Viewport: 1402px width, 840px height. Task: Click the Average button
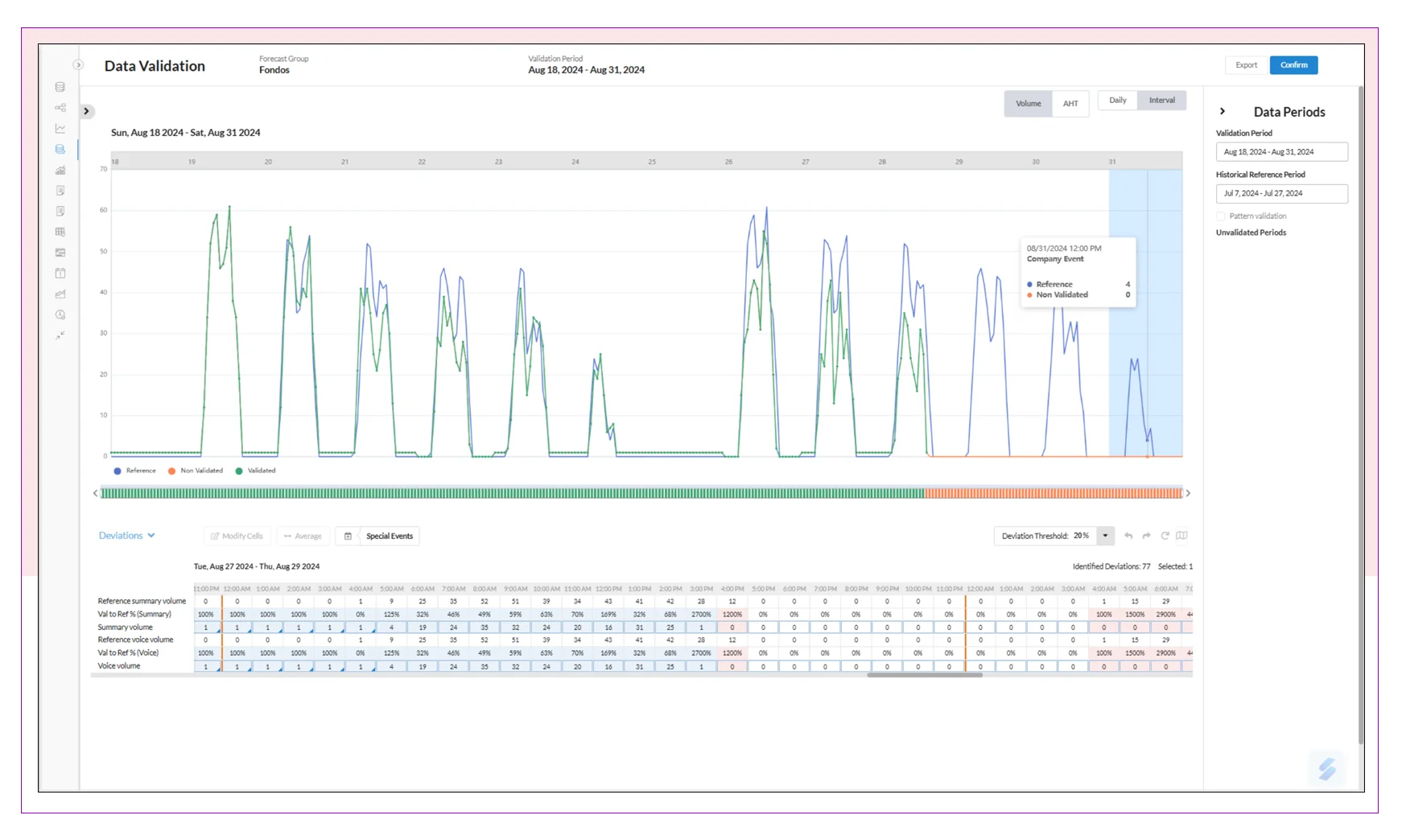click(x=303, y=536)
